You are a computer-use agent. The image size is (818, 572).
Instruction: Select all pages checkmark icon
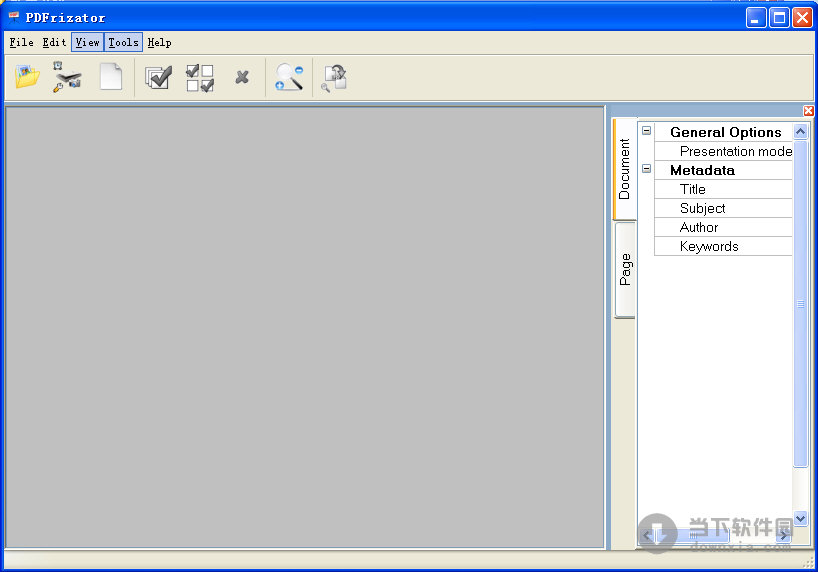tap(158, 78)
